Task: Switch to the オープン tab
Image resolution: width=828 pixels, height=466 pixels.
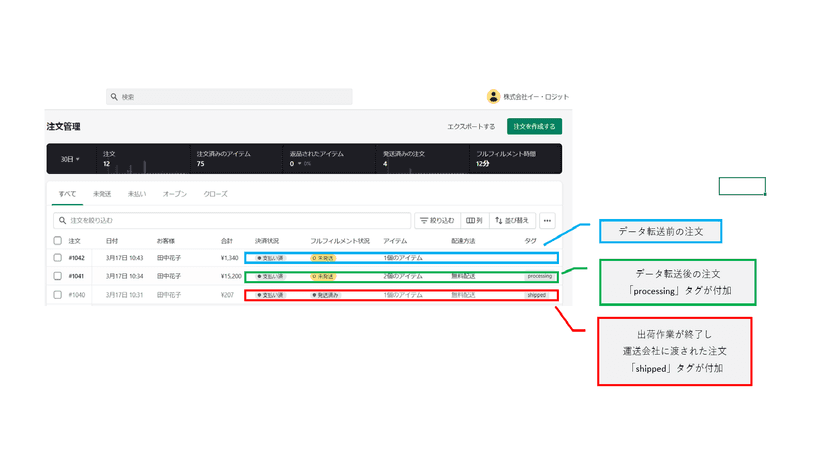Action: click(175, 194)
